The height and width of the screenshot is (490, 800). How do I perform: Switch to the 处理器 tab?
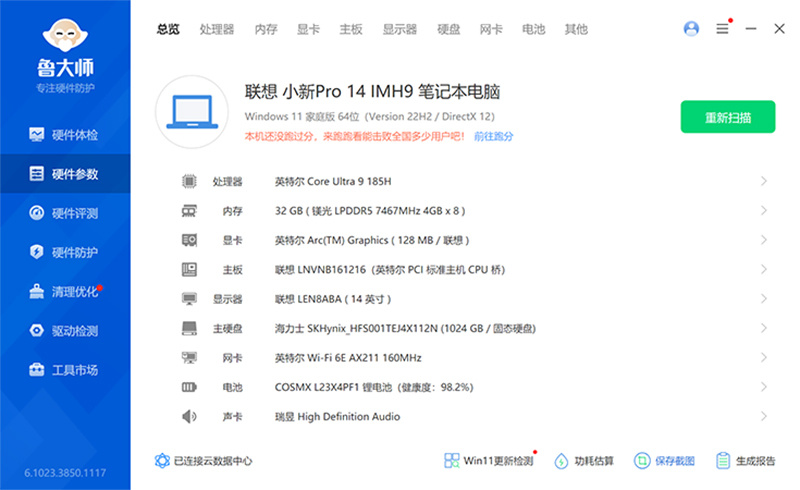[x=216, y=29]
